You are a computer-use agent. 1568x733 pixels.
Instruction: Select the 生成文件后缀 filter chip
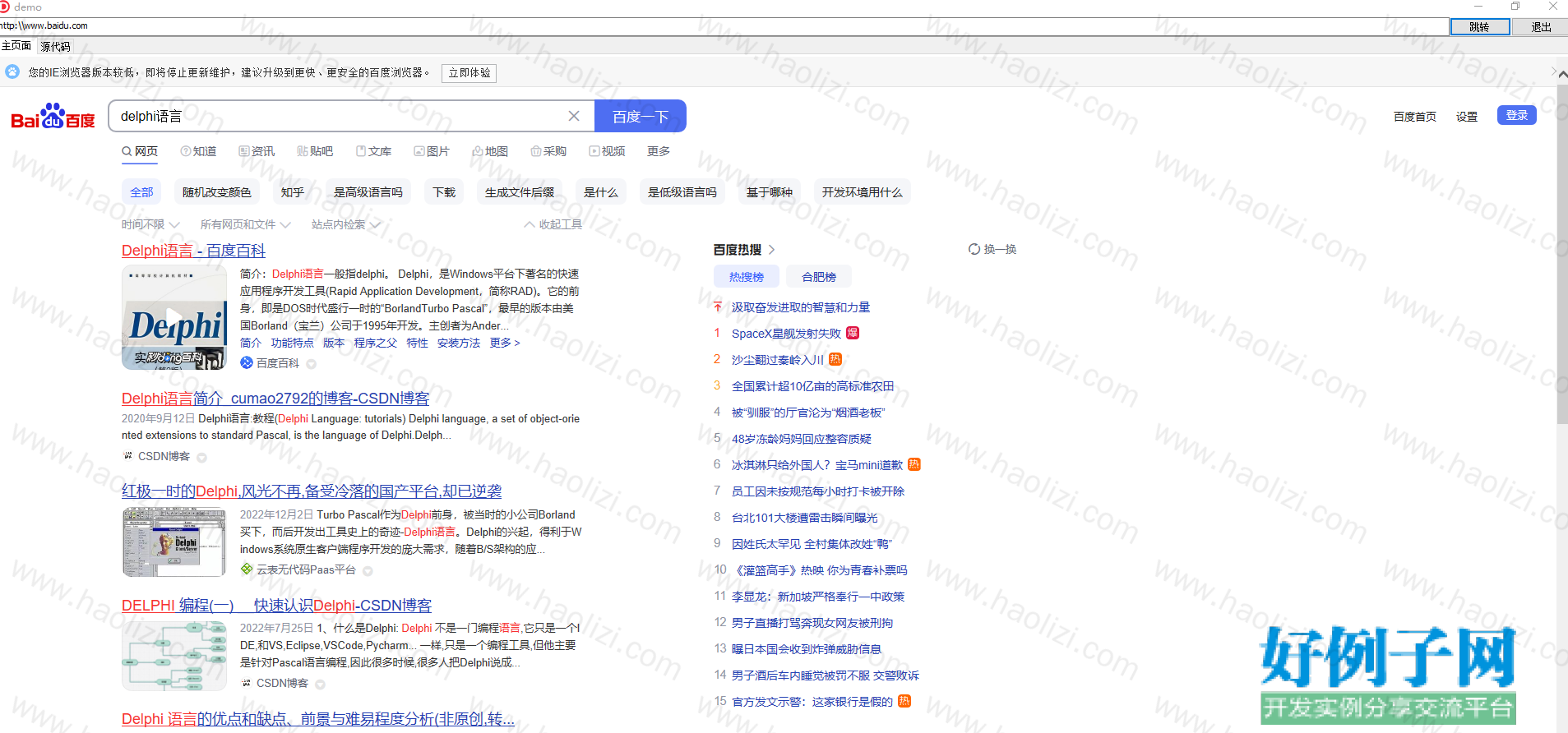pos(520,192)
